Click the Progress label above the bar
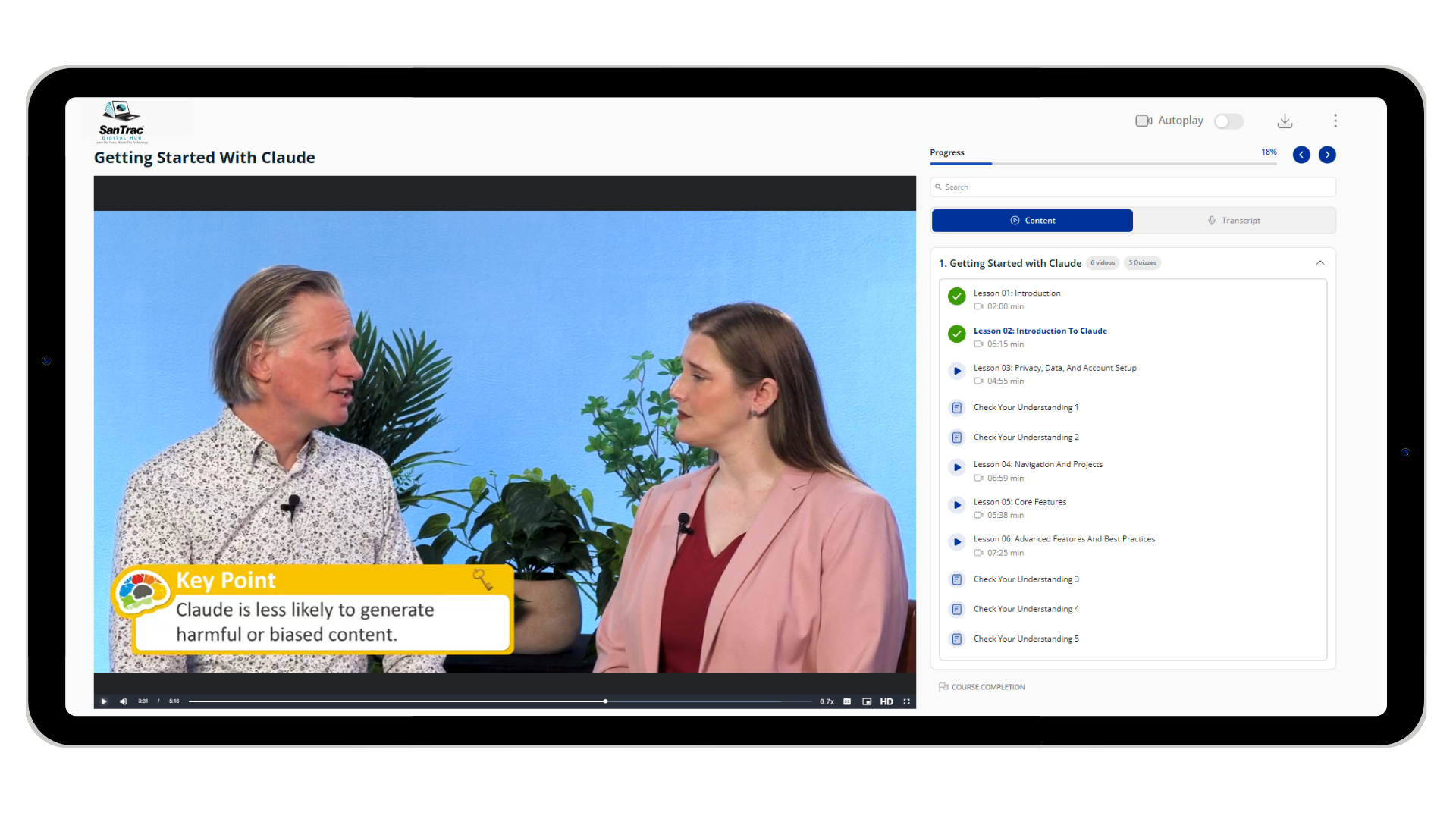The height and width of the screenshot is (819, 1456). tap(947, 152)
